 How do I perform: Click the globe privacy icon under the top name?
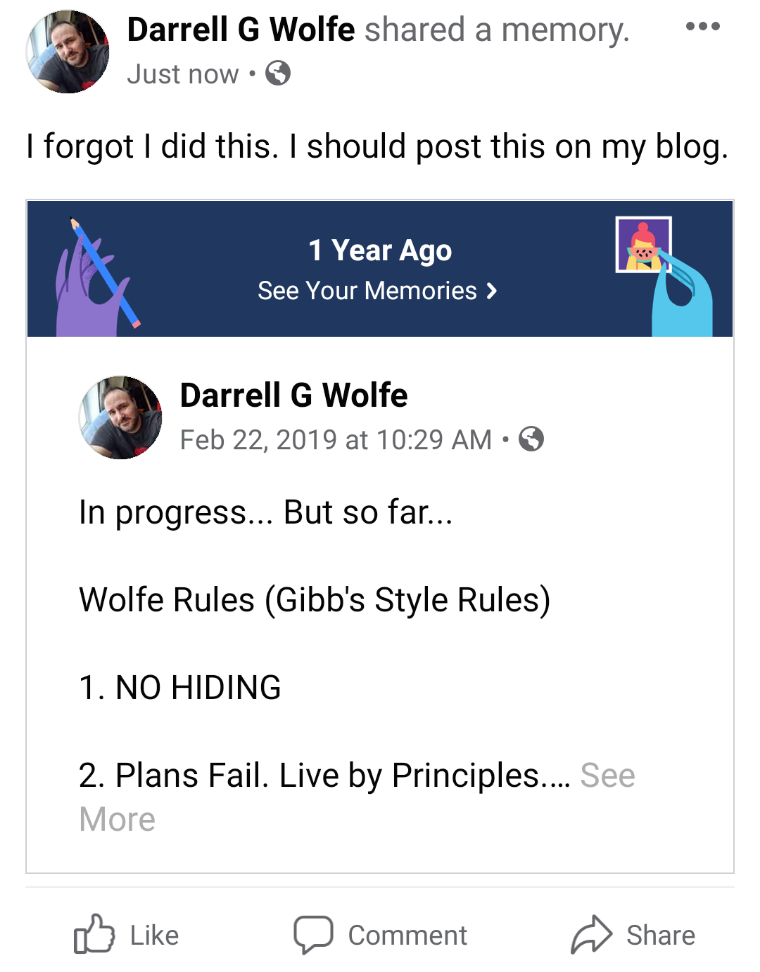pos(278,74)
